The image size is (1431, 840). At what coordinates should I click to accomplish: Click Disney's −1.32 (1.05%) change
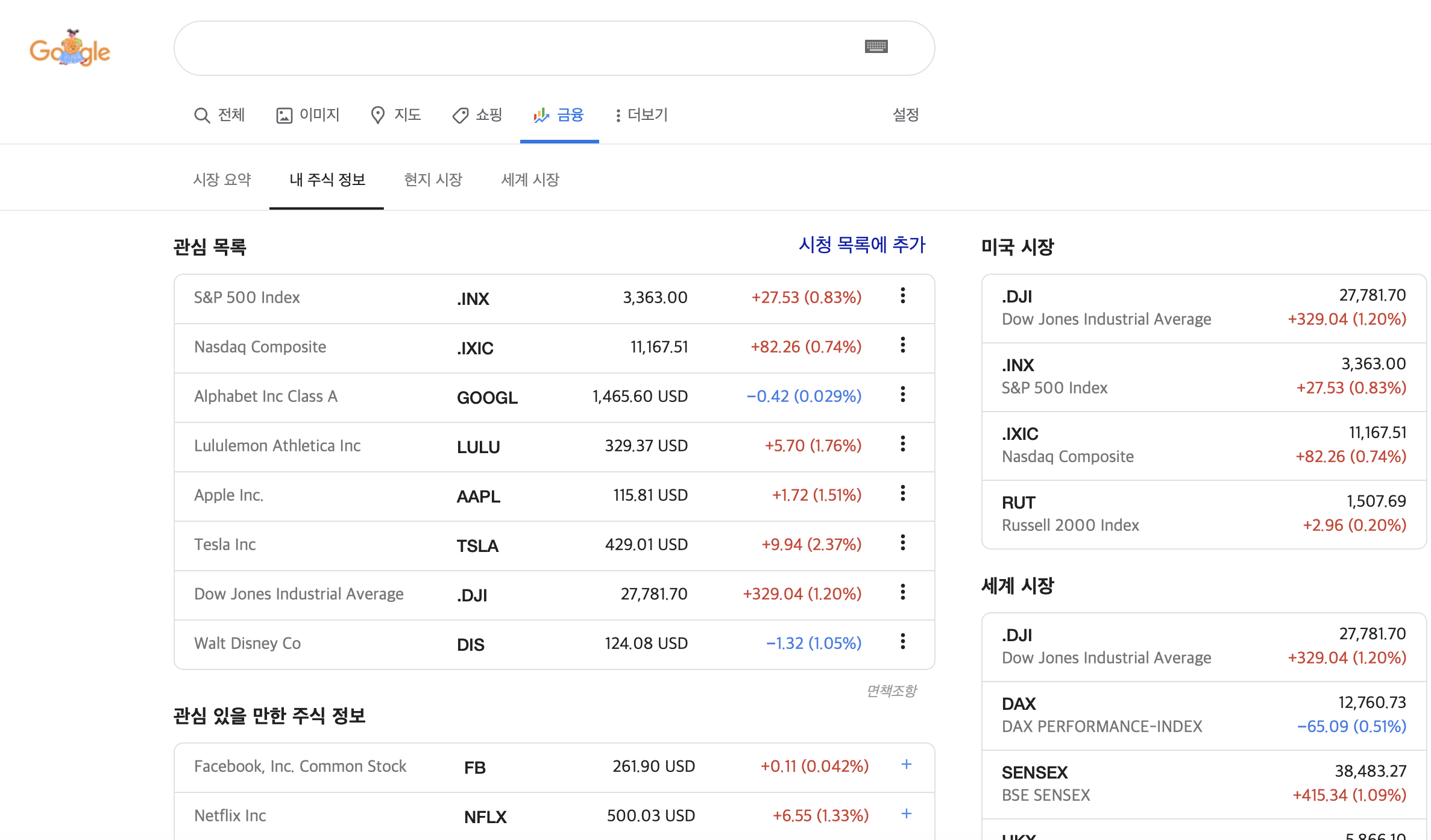tap(813, 643)
